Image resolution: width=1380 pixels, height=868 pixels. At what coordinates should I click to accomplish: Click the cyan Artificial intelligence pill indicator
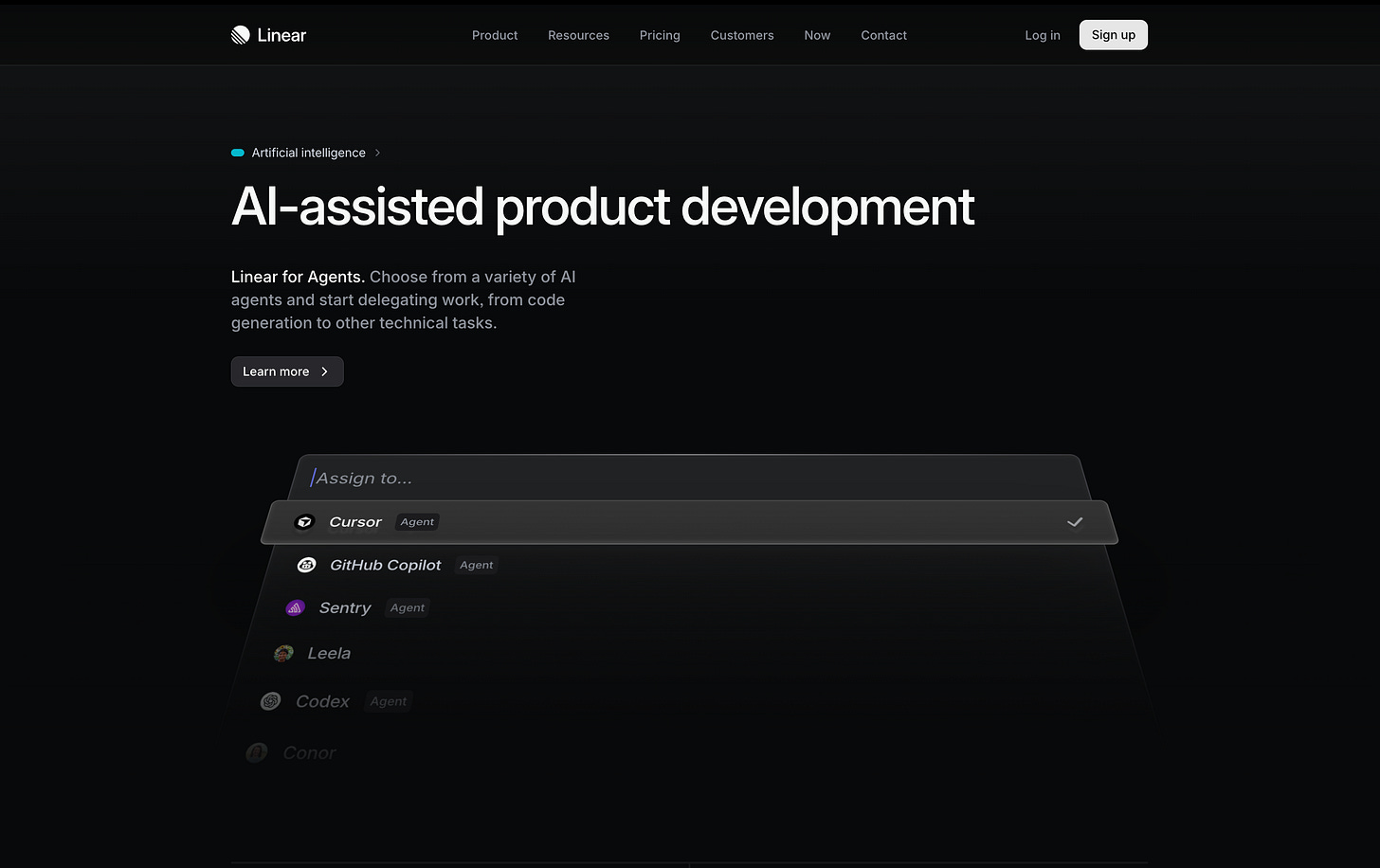(238, 153)
